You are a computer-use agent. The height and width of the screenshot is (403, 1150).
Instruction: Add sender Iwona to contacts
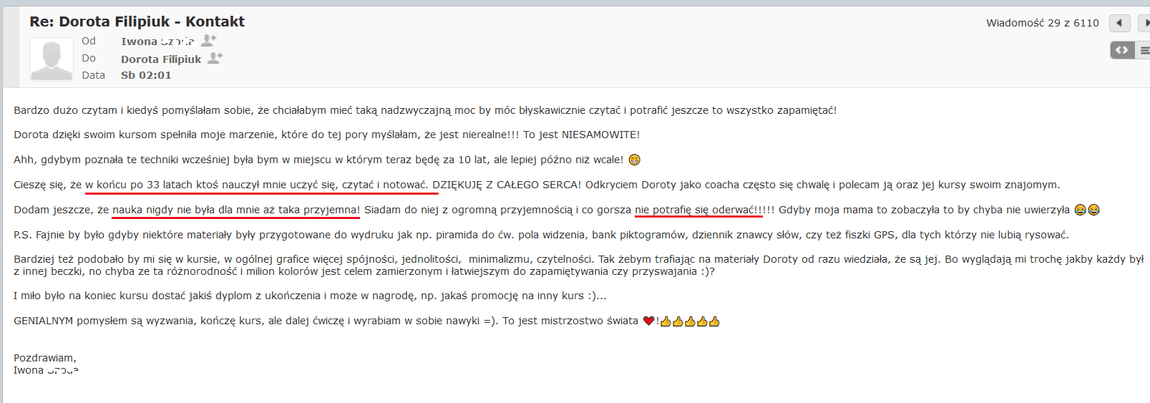point(208,41)
